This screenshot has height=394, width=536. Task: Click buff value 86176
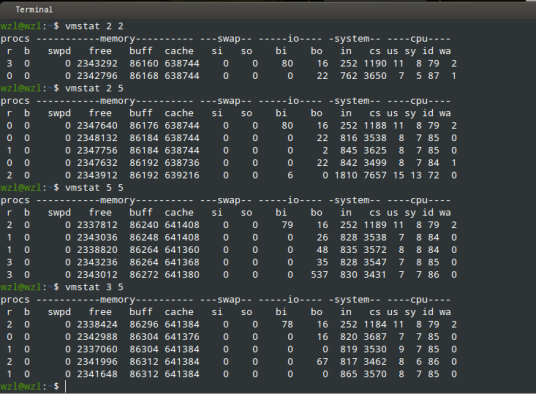pyautogui.click(x=144, y=126)
